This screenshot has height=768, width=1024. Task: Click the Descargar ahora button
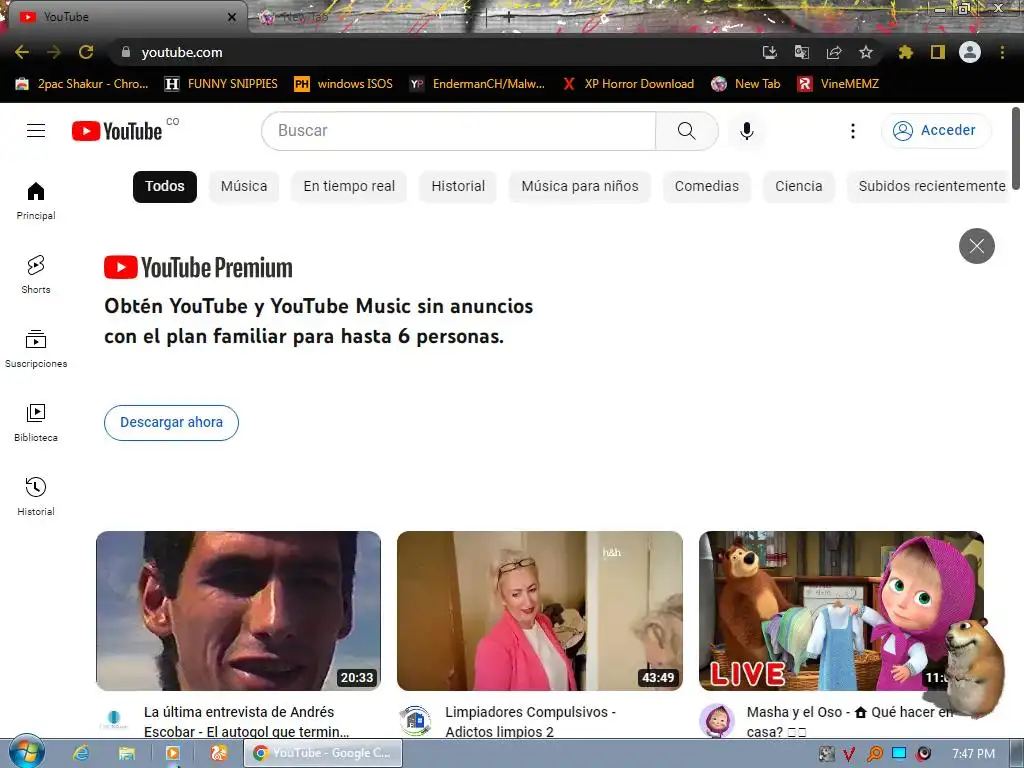click(x=171, y=423)
